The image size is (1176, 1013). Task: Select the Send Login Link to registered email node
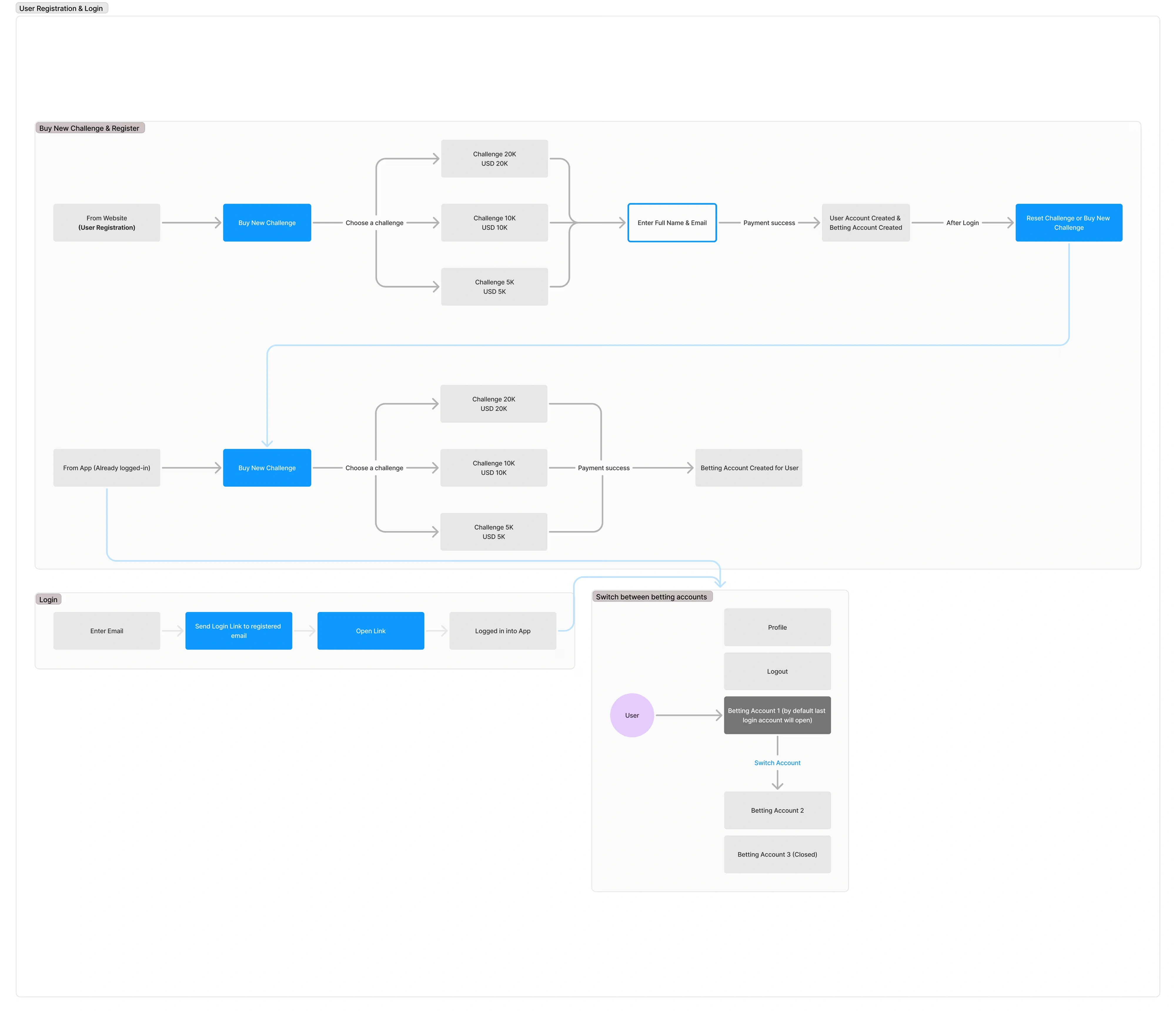238,631
